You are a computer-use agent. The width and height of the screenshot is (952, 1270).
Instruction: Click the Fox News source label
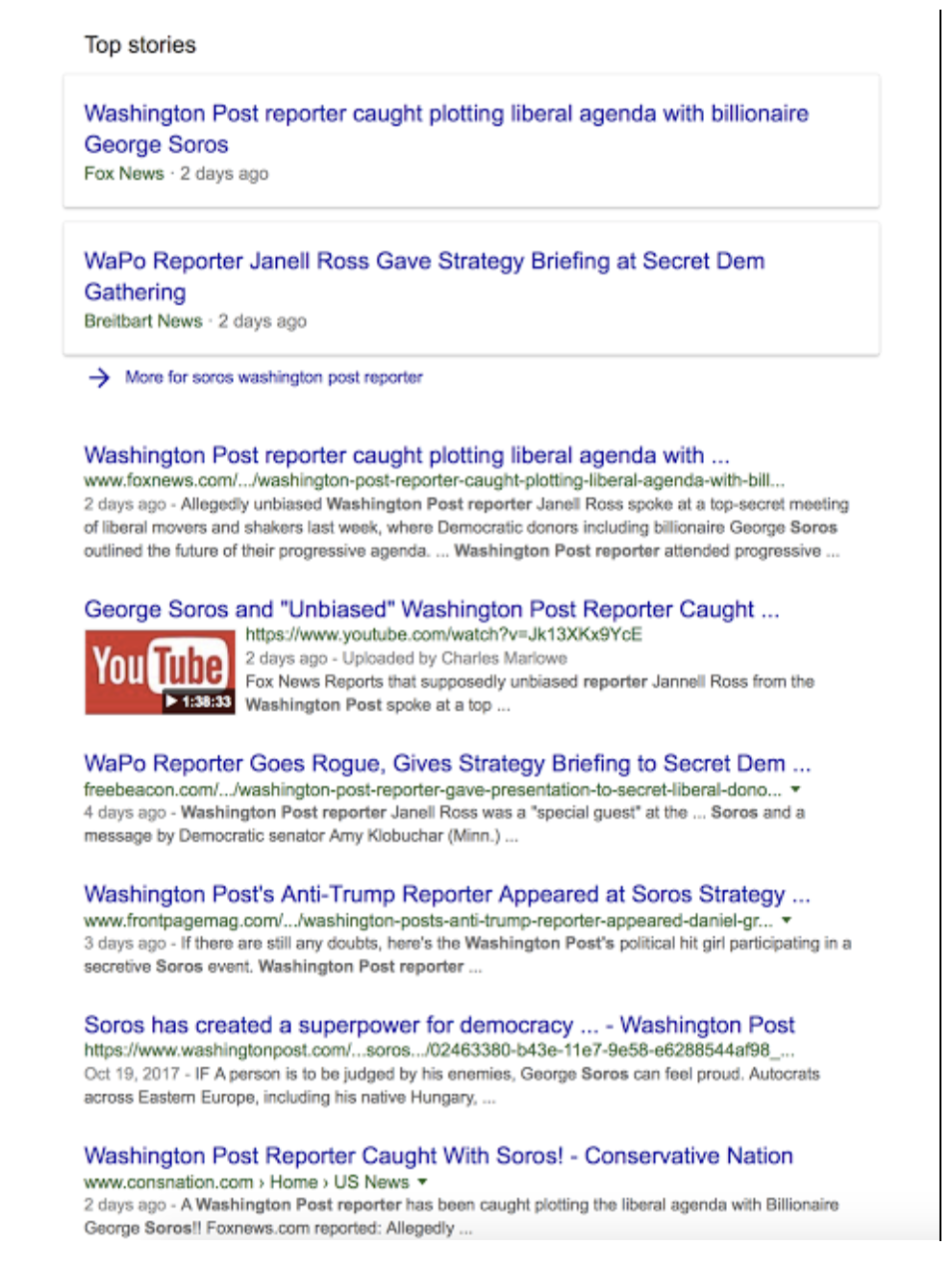pos(124,173)
